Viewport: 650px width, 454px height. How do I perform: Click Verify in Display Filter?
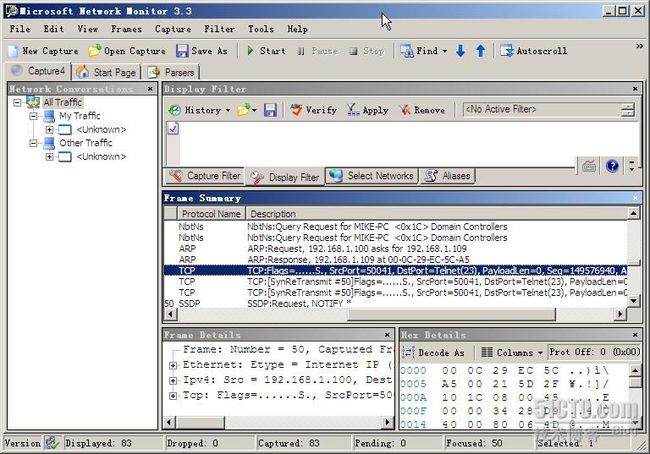314,110
